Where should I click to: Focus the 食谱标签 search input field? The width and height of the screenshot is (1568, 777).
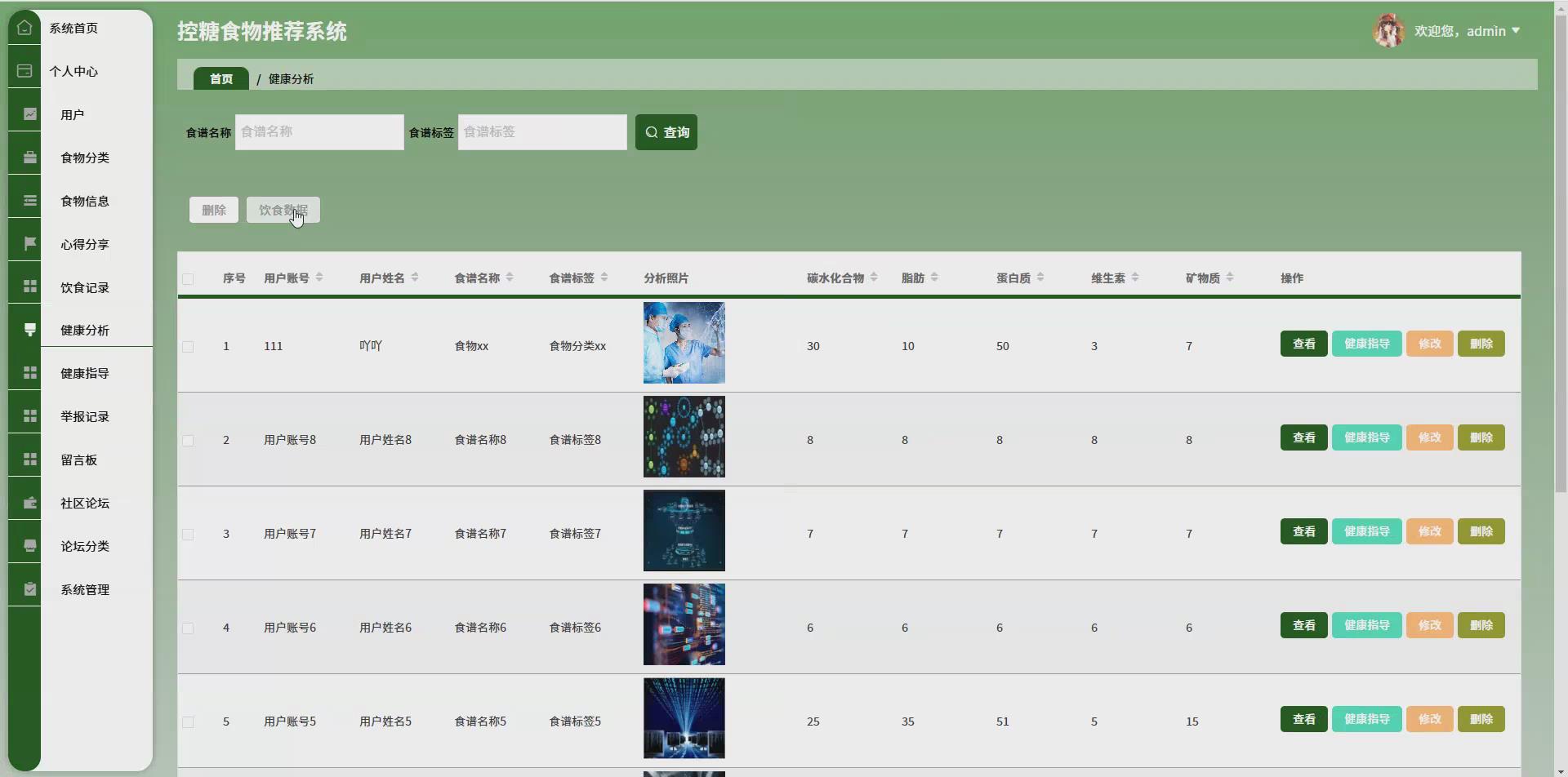pos(542,132)
